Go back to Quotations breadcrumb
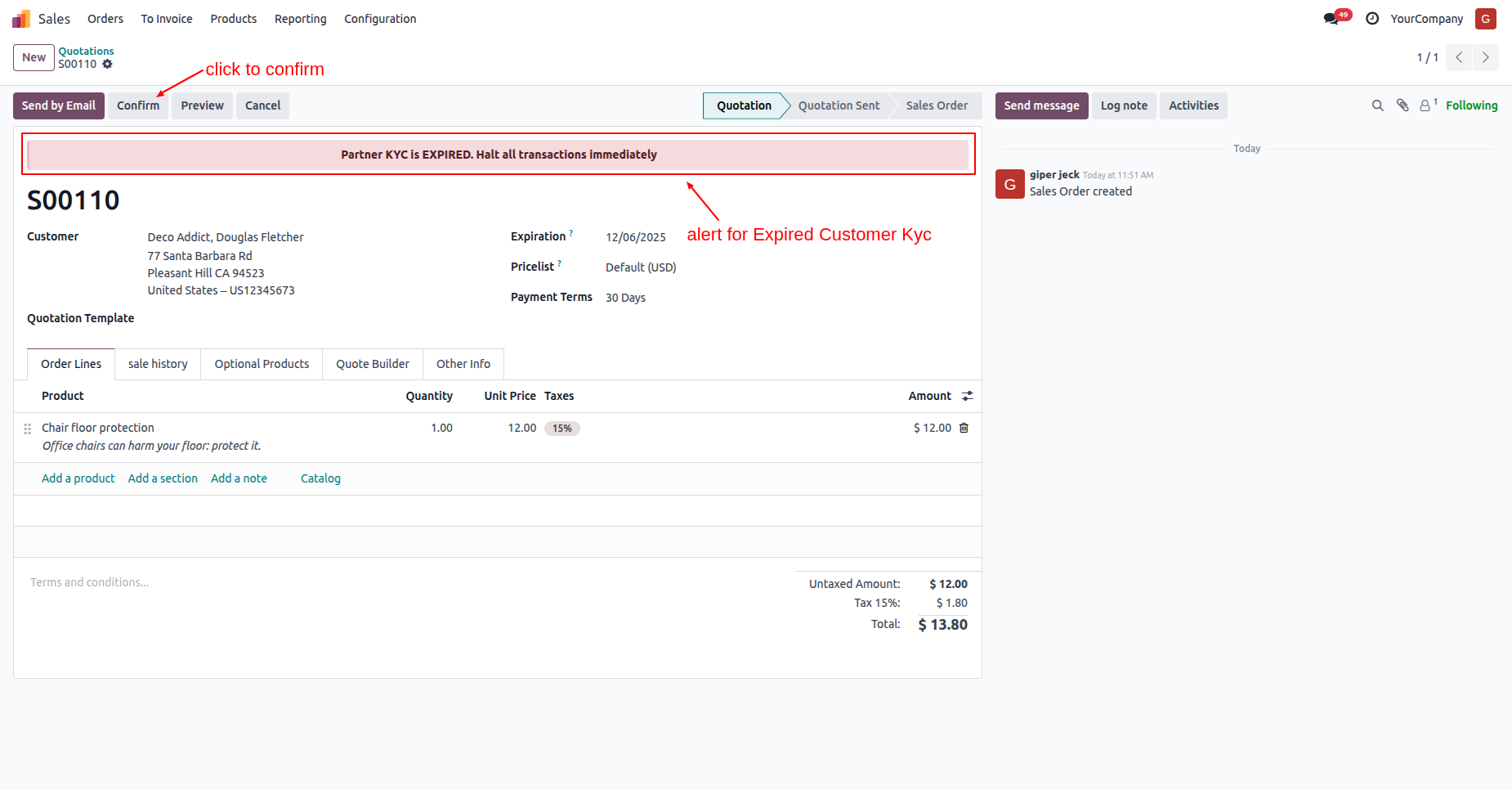 click(x=86, y=51)
